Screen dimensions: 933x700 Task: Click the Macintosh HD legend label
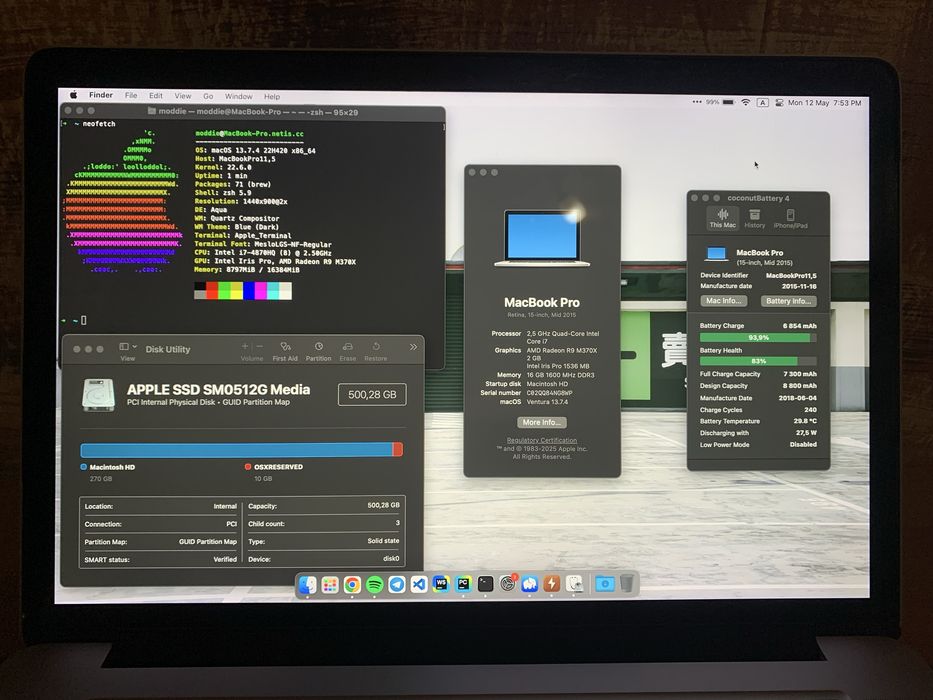point(112,467)
